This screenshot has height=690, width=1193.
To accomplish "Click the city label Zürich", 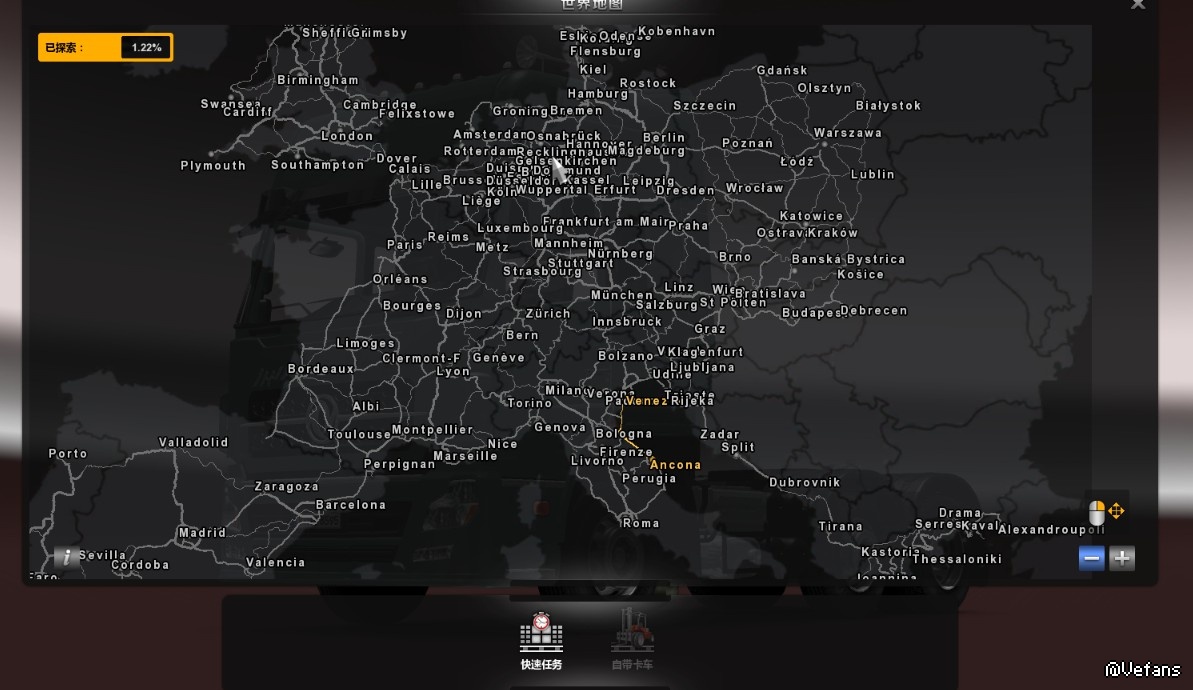I will point(548,313).
